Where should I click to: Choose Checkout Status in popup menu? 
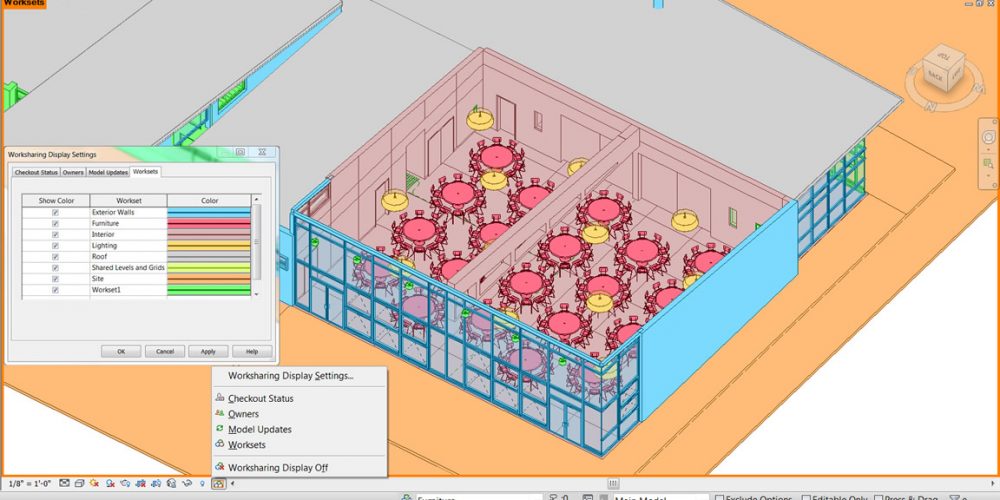(x=260, y=399)
